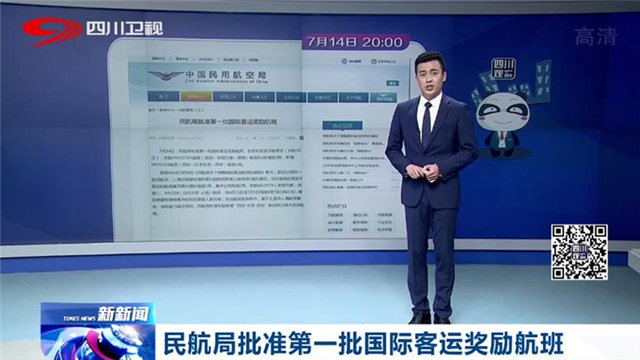Click the first circular icon at webpage top right

click(x=344, y=61)
